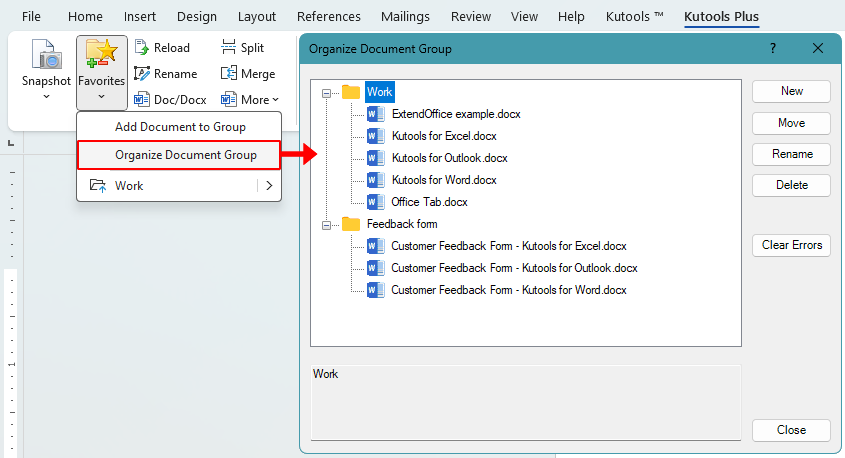Switch to the Mailings tab

(x=405, y=17)
